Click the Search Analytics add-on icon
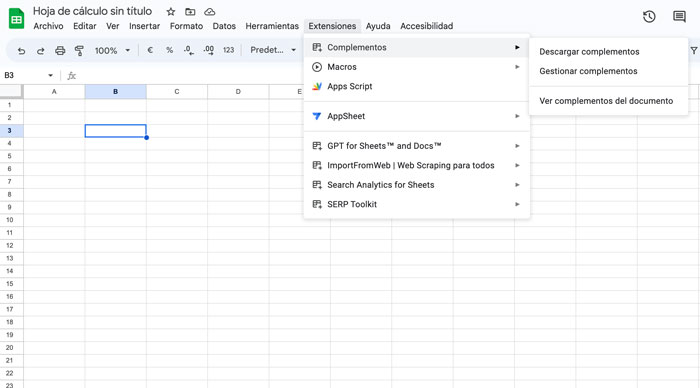700x388 pixels. click(317, 185)
